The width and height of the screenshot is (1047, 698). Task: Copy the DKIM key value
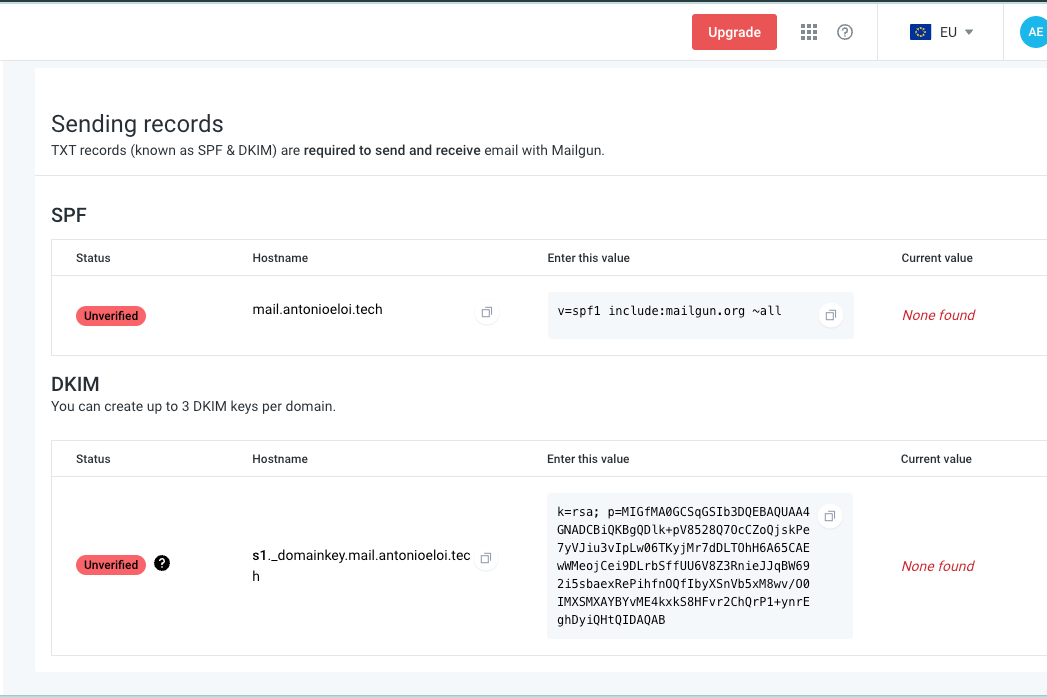pyautogui.click(x=828, y=516)
